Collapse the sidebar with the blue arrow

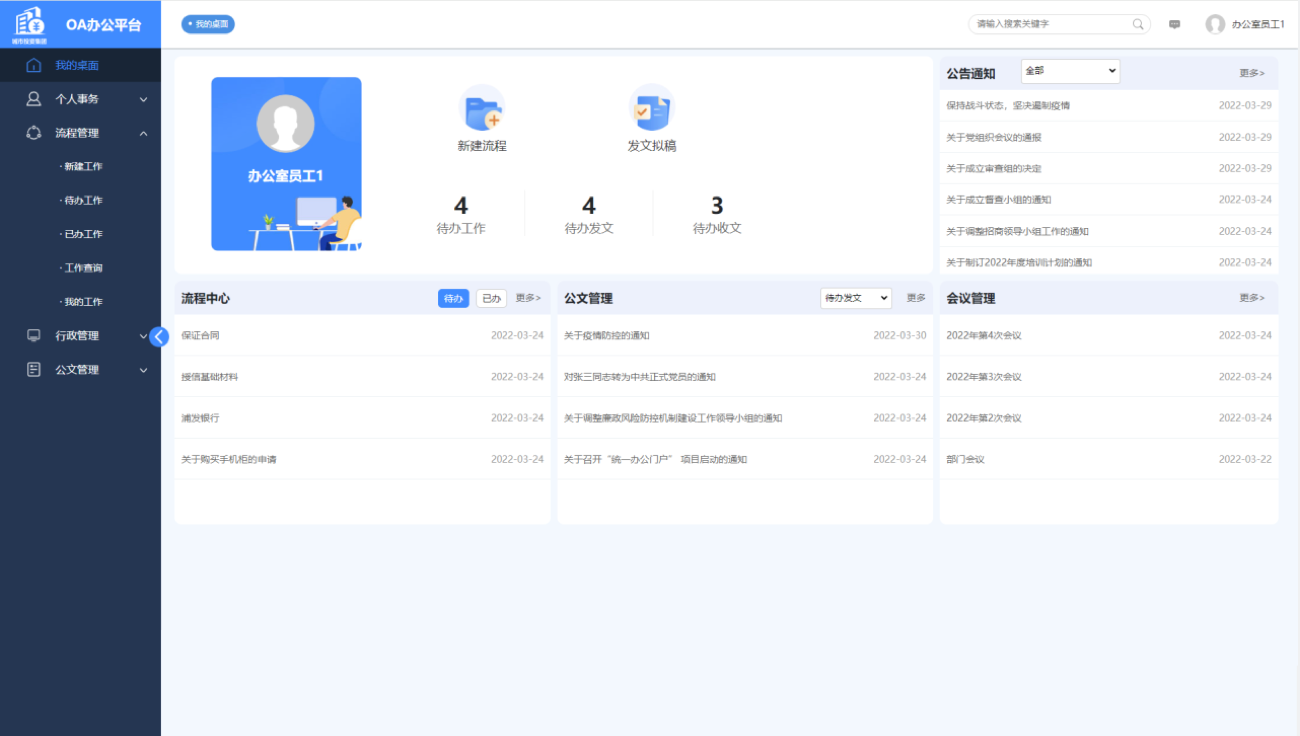pos(159,337)
